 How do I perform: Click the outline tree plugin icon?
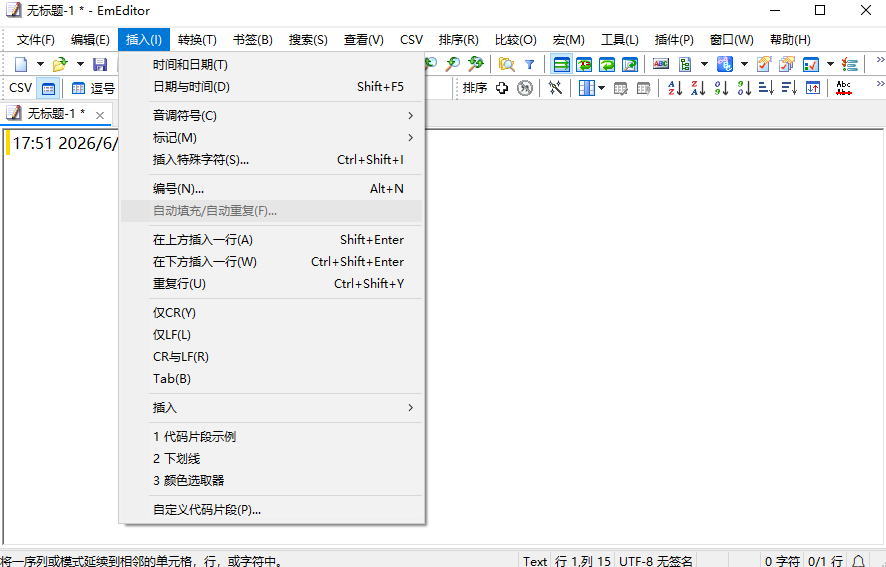click(x=685, y=64)
